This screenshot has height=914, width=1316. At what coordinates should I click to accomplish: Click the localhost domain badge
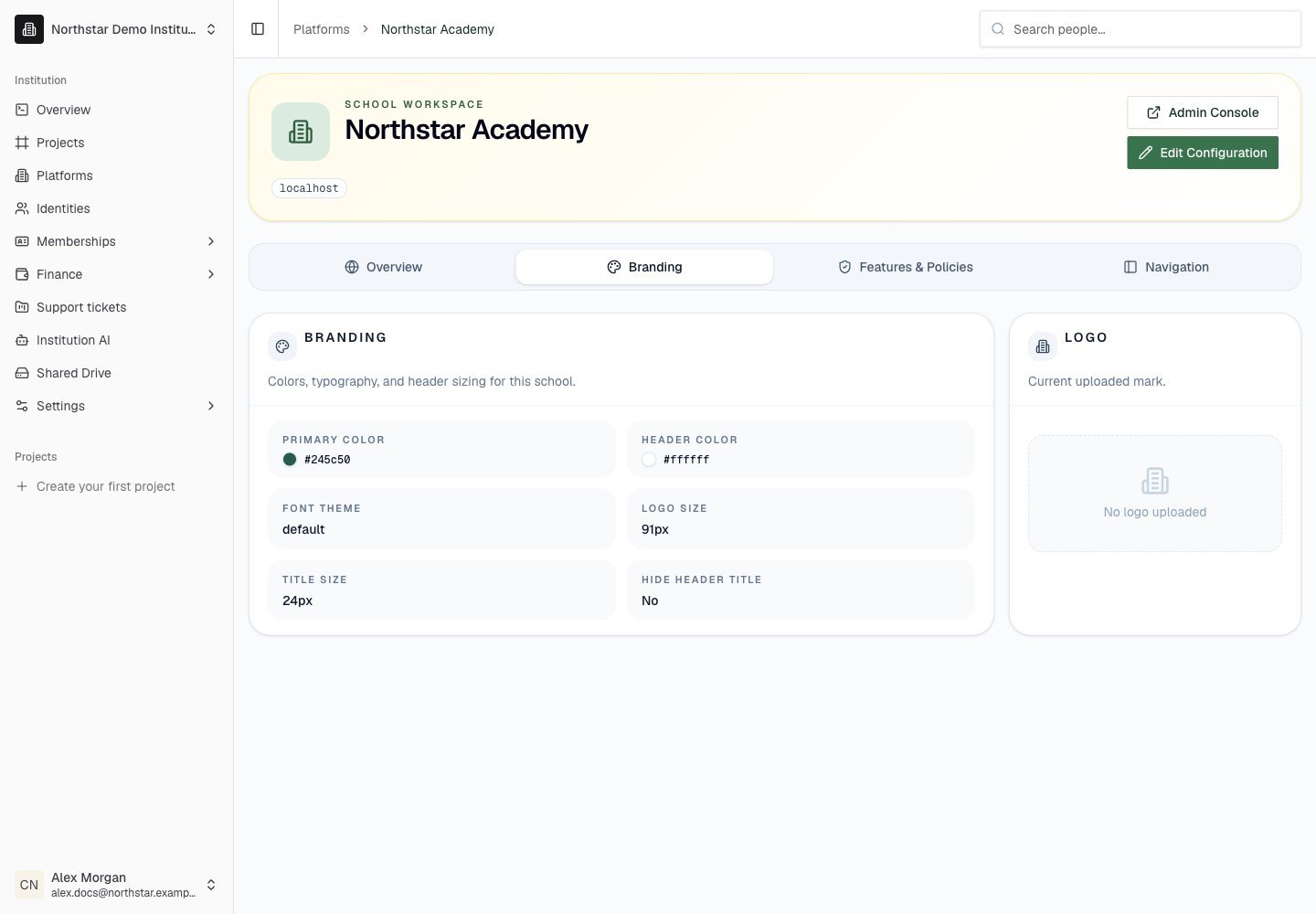coord(309,188)
